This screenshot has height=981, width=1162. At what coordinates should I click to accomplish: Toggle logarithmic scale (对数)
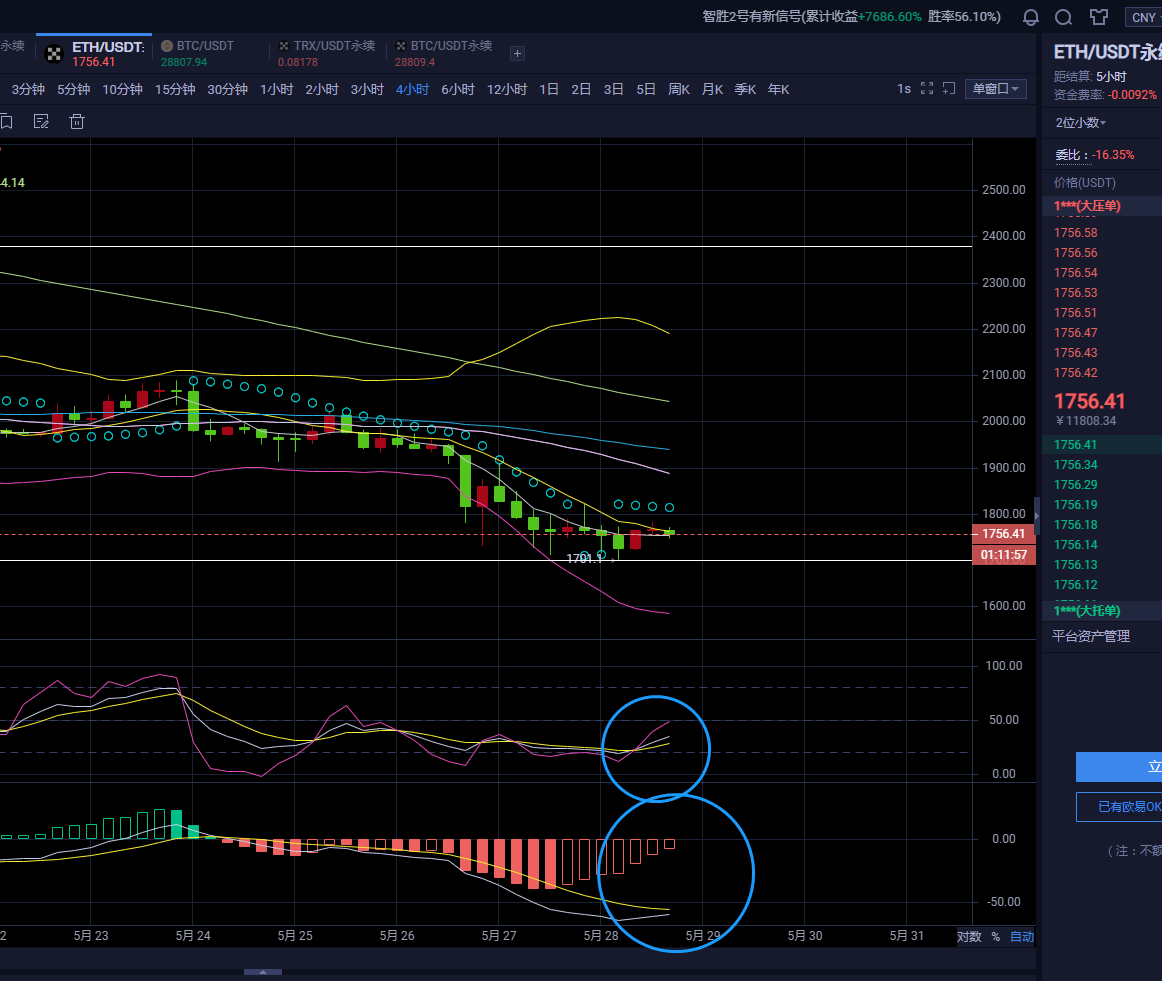969,937
